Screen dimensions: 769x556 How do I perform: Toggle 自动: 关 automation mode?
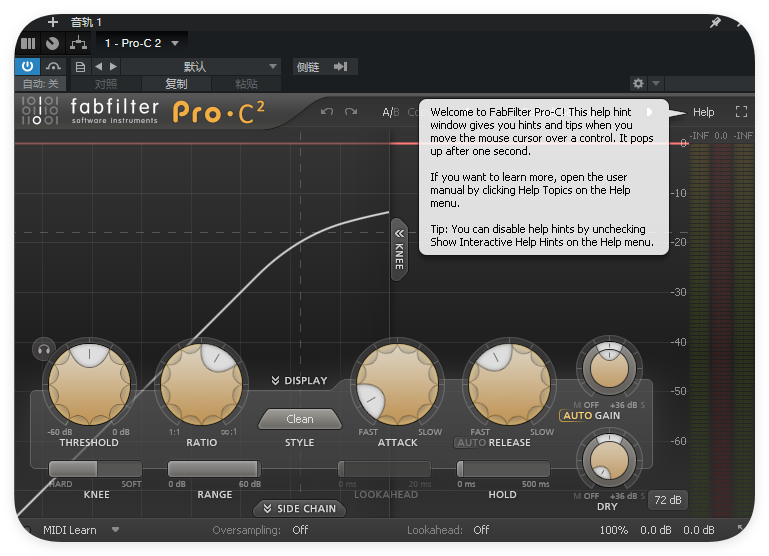pos(41,84)
